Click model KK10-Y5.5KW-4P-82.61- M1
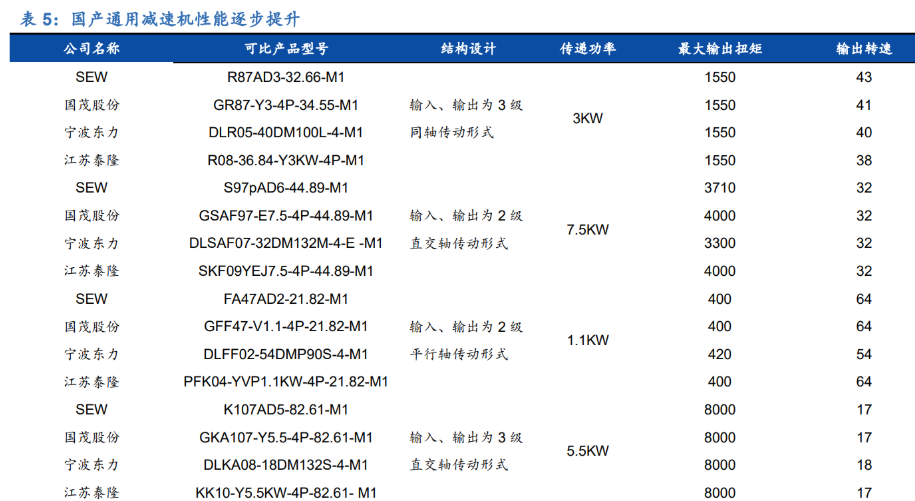 [x=286, y=493]
